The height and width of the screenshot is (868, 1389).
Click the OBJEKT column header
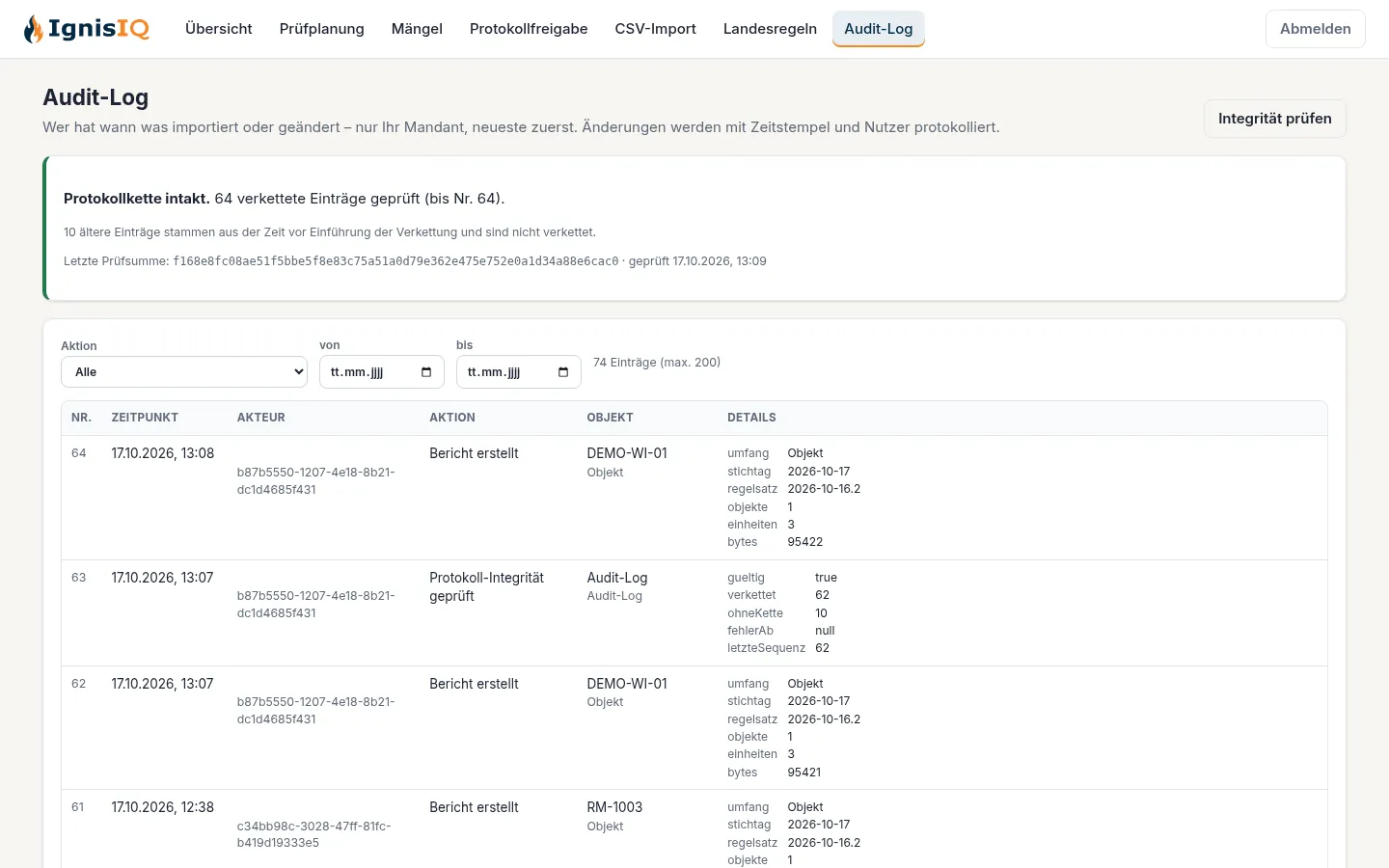point(611,418)
